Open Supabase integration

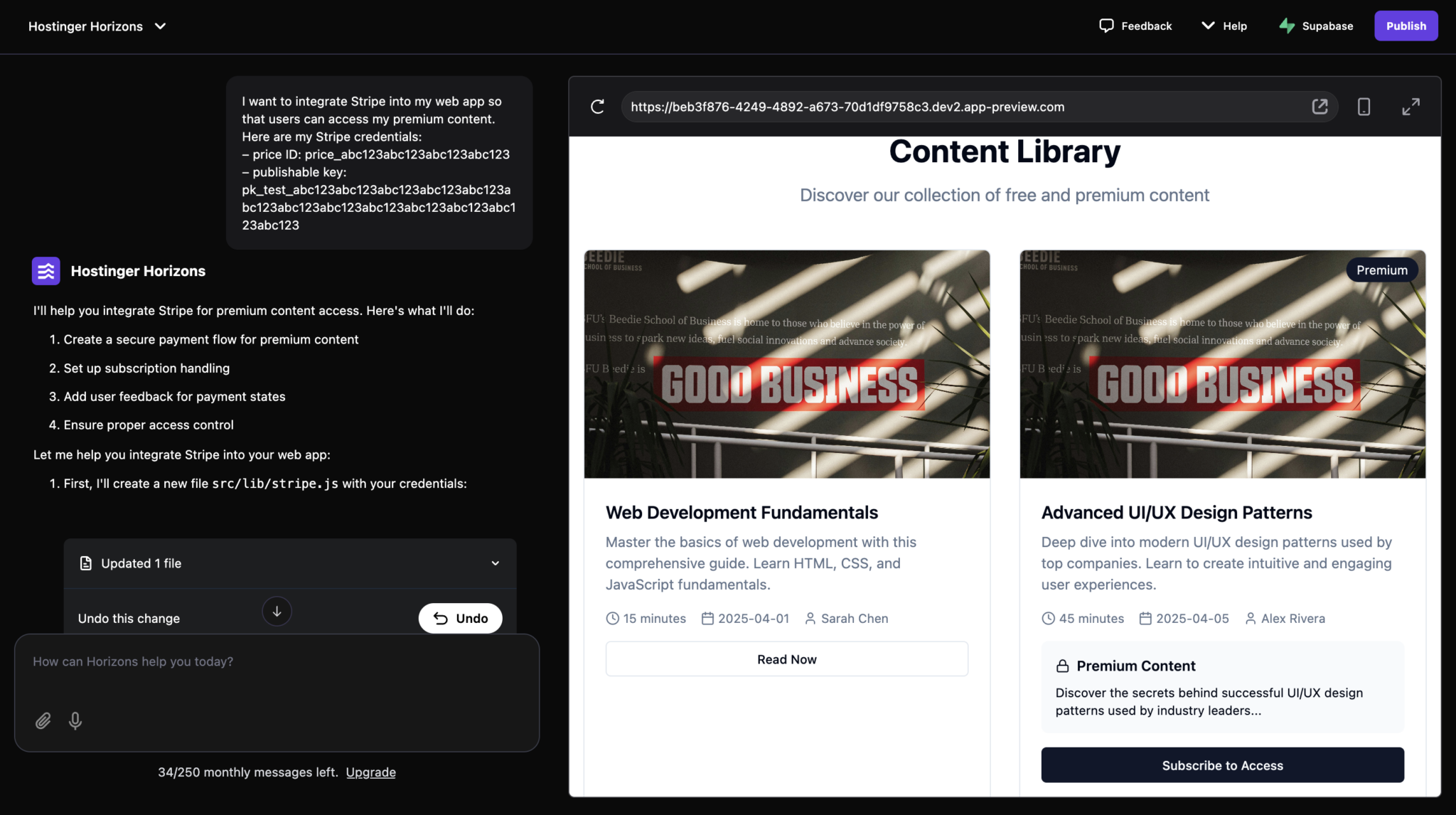1315,26
